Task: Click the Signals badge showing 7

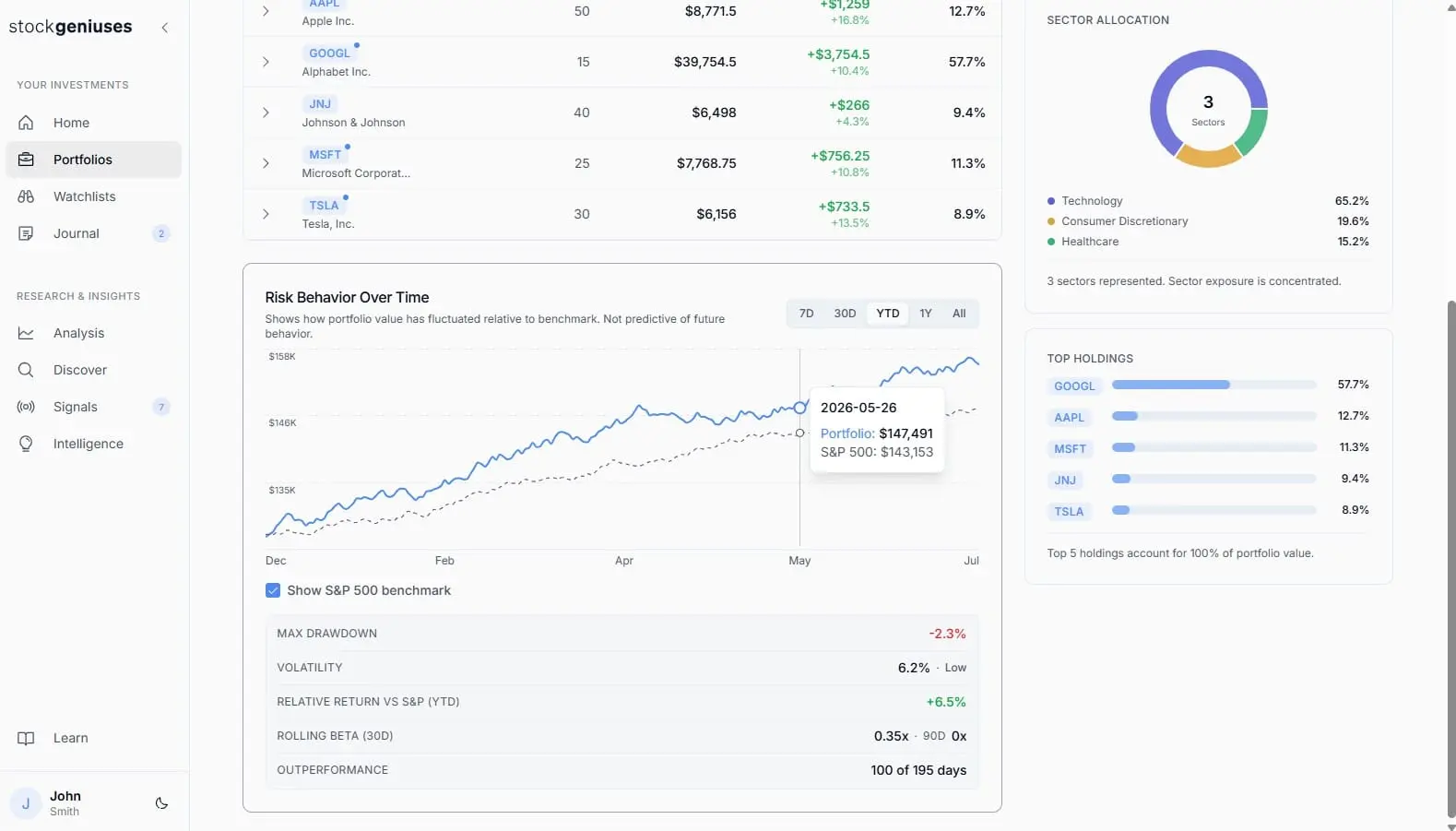Action: point(161,407)
